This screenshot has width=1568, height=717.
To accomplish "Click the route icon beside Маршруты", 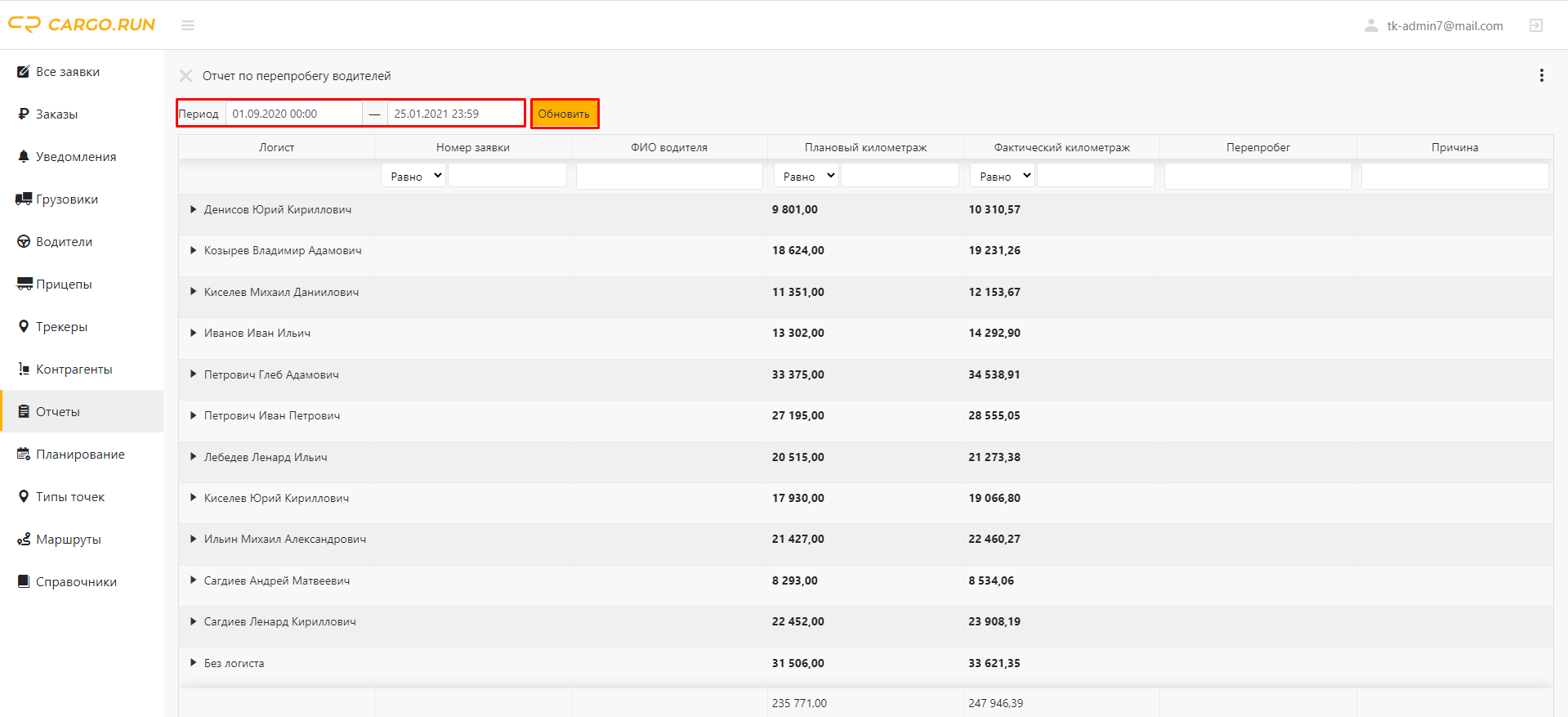I will coord(24,539).
